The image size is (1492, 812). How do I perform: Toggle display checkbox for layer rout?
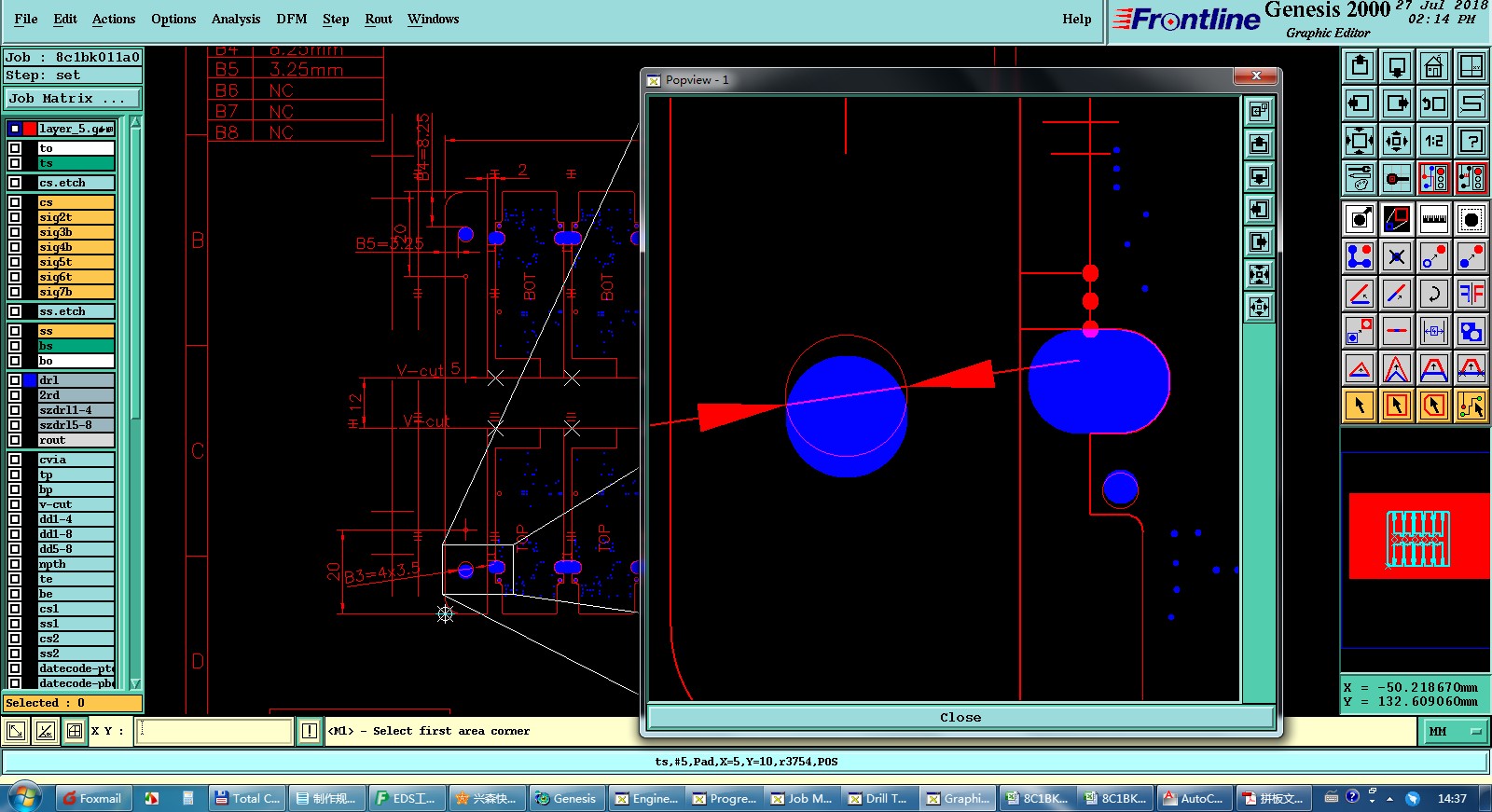pos(15,440)
